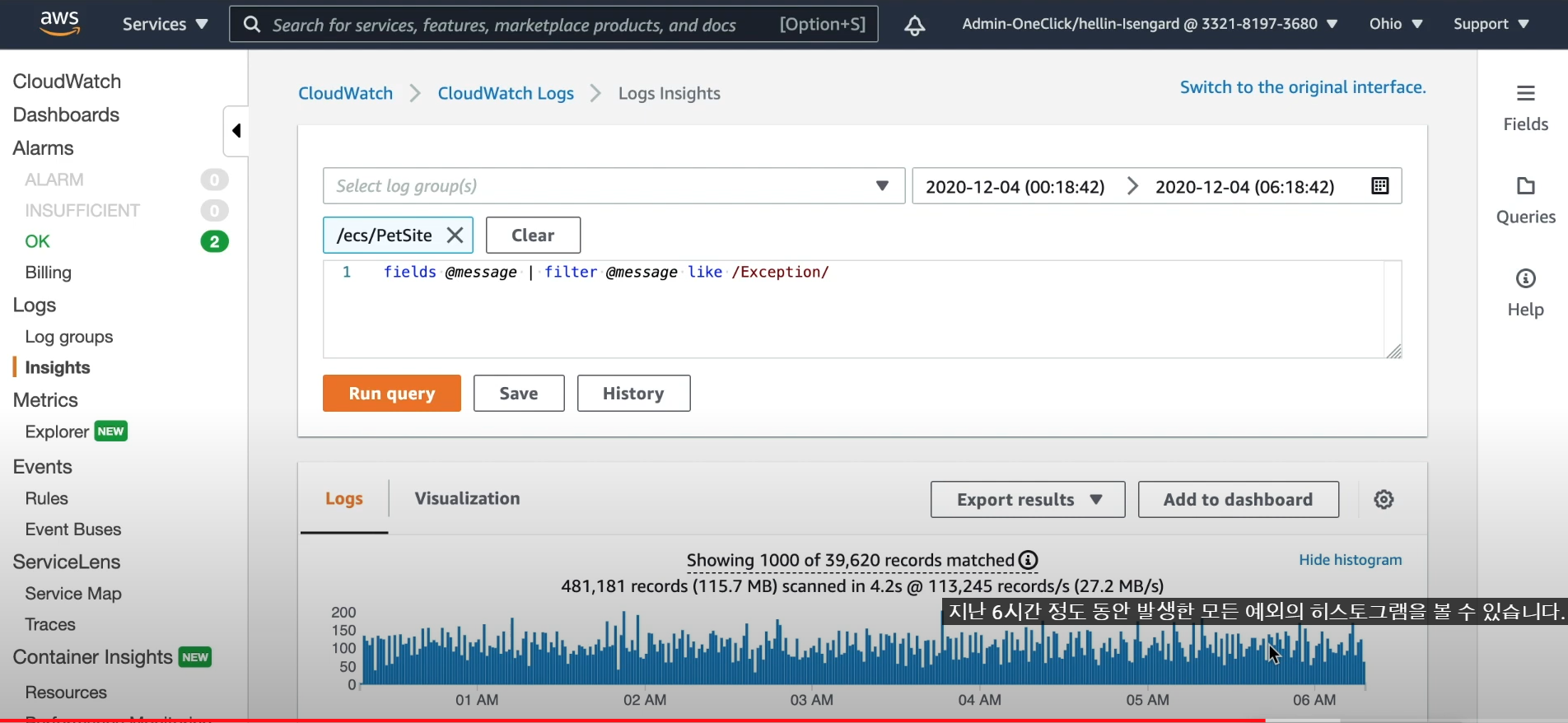Open ServiceLens section

tap(67, 562)
